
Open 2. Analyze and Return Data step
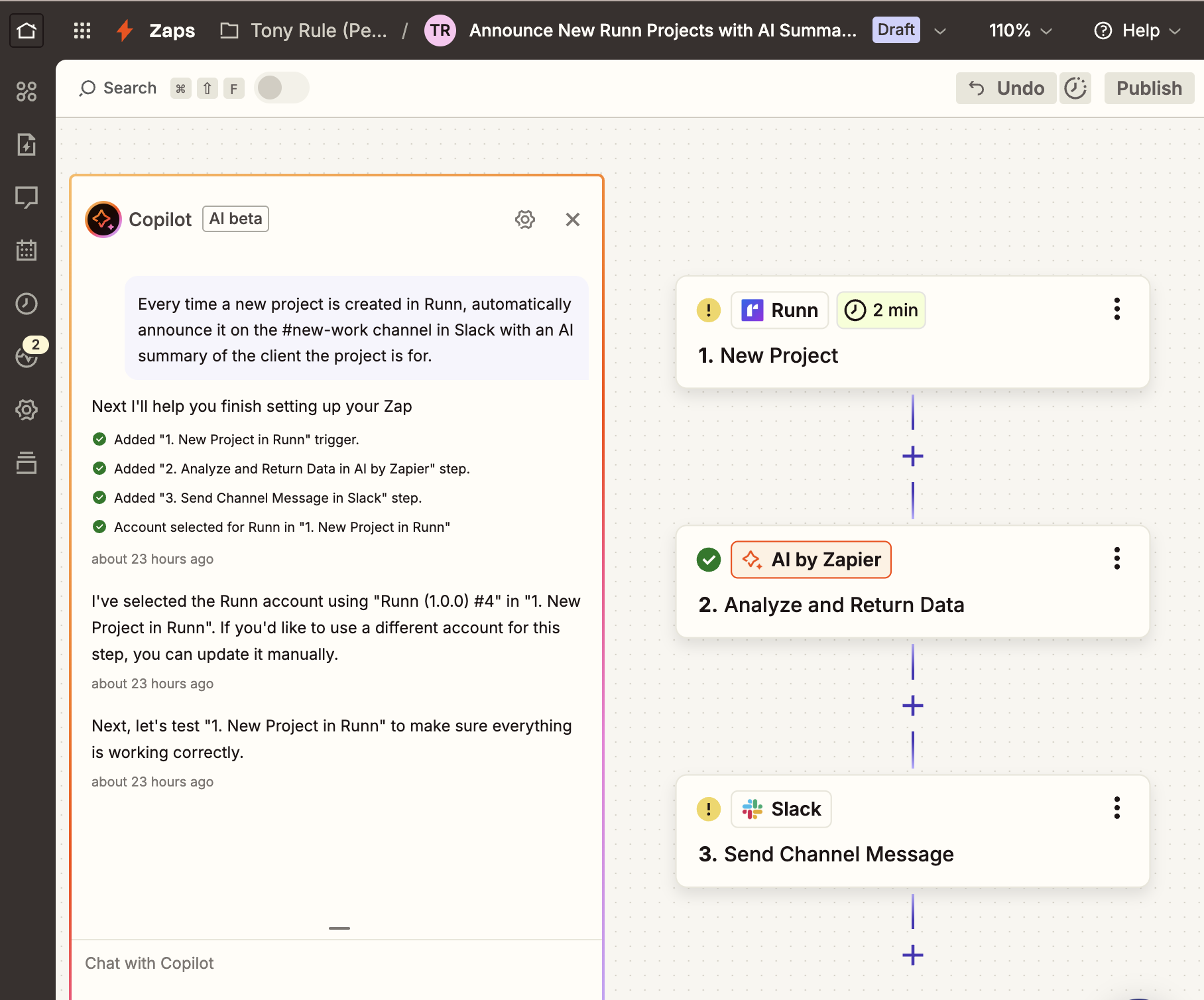(912, 582)
